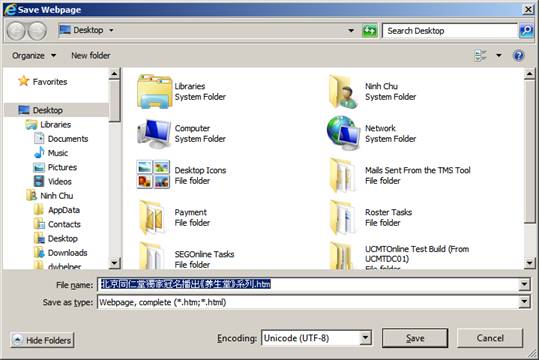
Task: Expand the Save as type dropdown
Action: 524,302
